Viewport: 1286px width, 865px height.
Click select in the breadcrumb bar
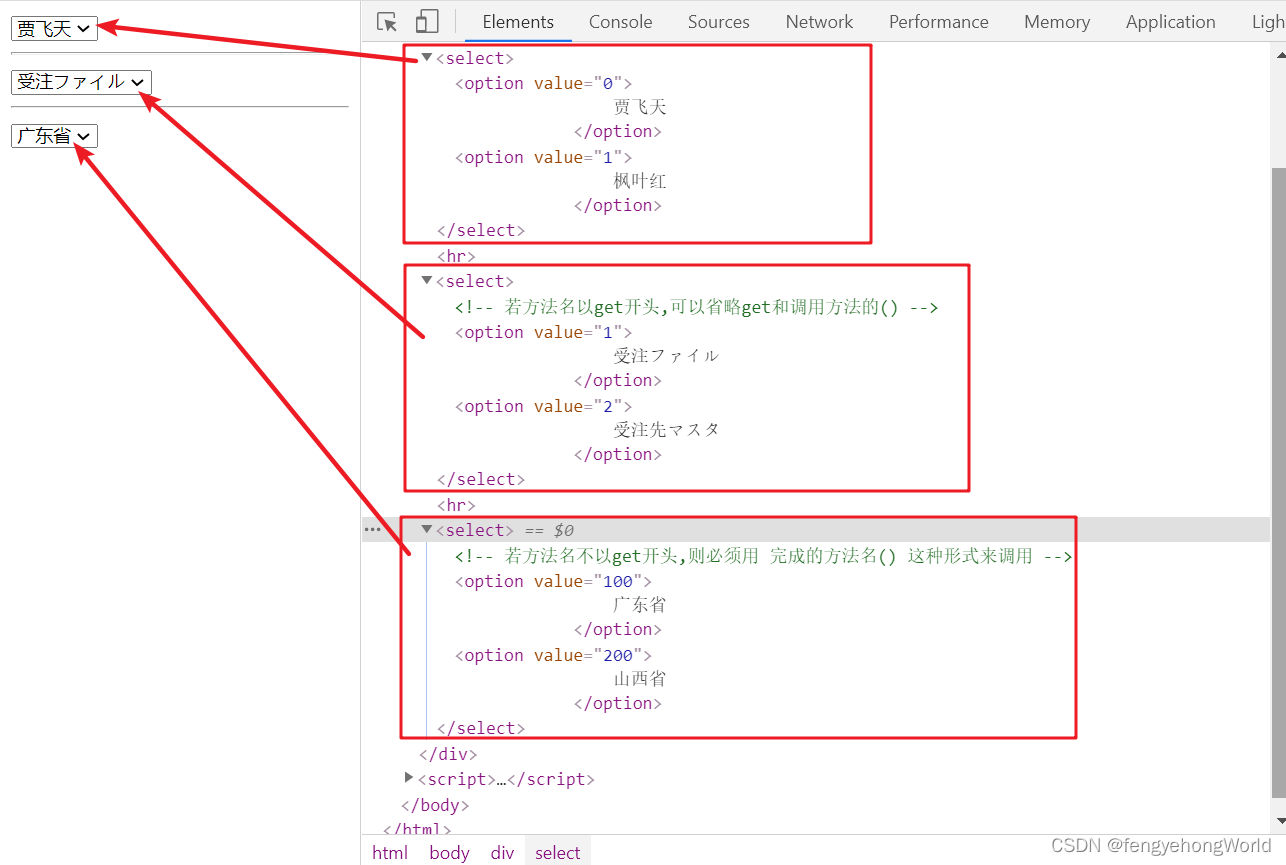point(557,852)
